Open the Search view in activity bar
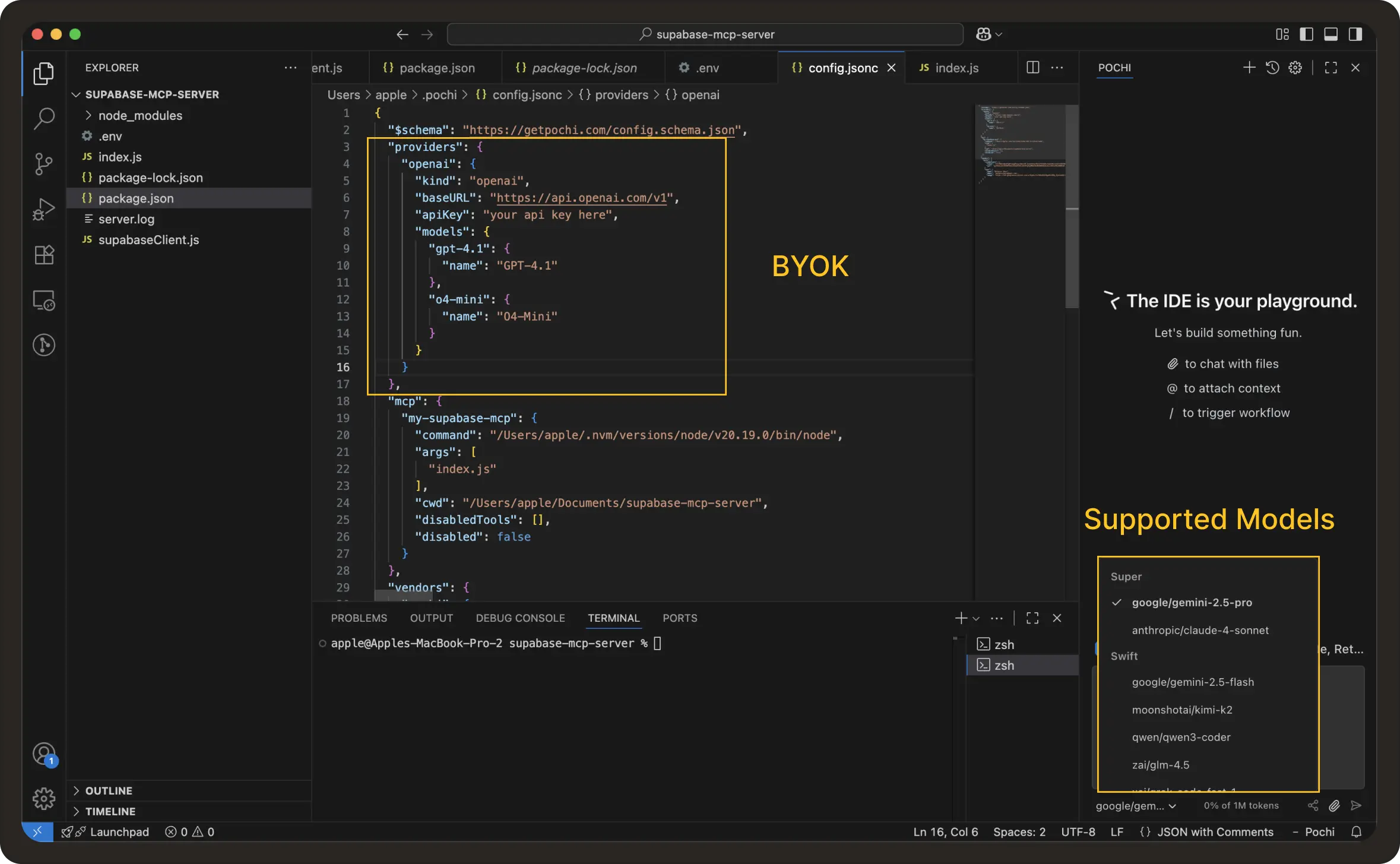The height and width of the screenshot is (864, 1400). pyautogui.click(x=43, y=118)
